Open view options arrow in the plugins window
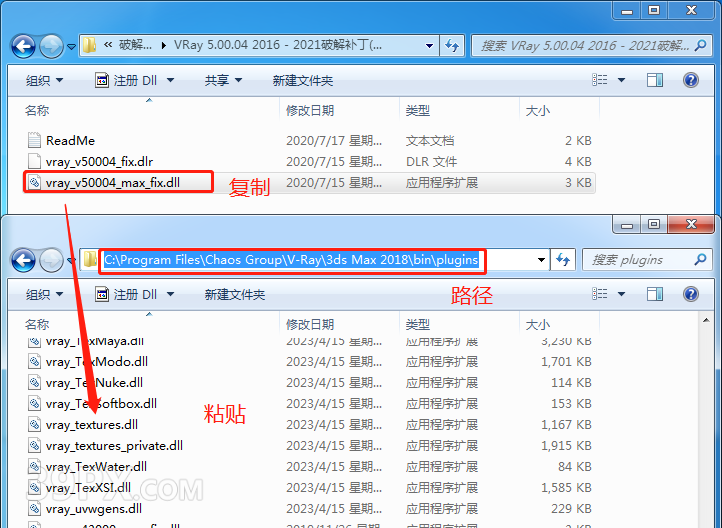Screen dimensions: 722x528 tap(621, 294)
